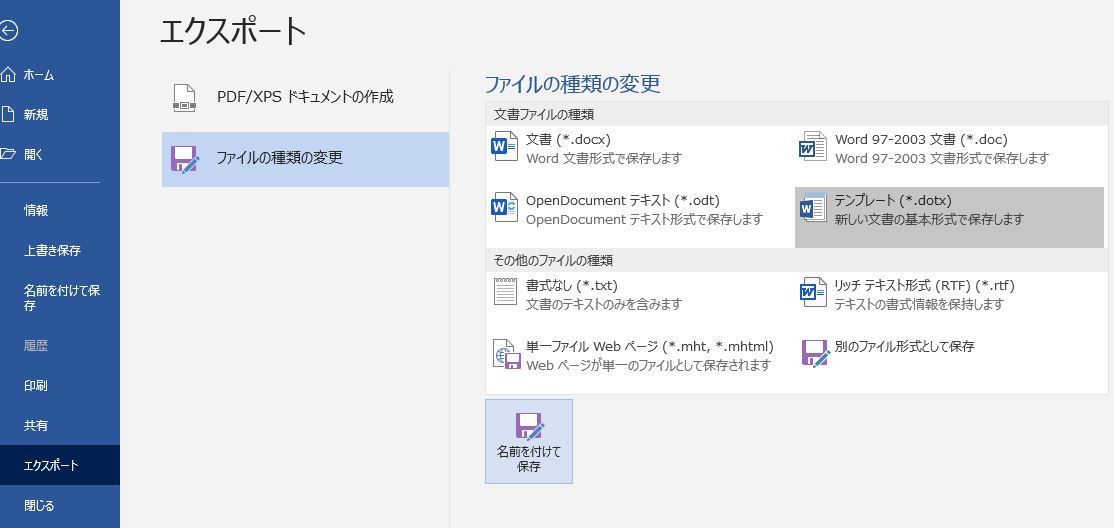Click the plain text notepad icon
1114x528 pixels.
click(x=505, y=292)
